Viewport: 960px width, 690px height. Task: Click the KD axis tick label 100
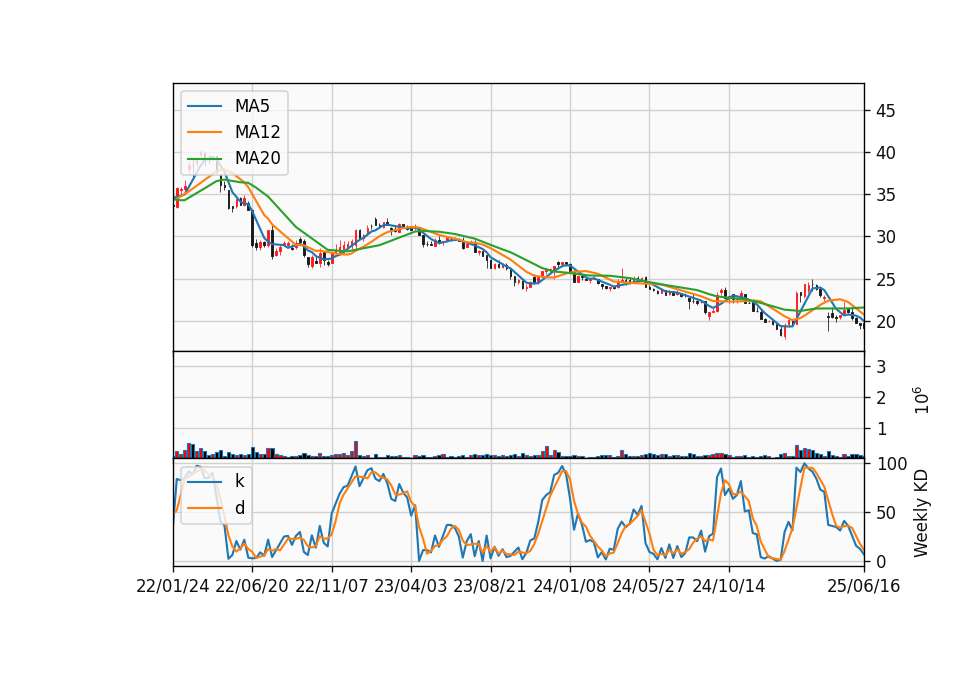click(892, 464)
